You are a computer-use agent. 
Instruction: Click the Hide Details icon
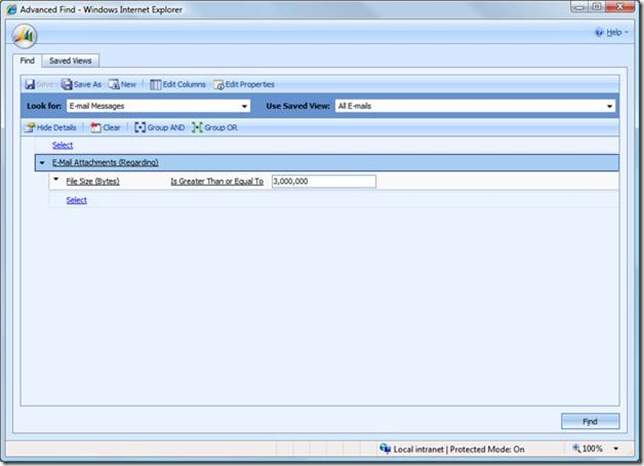click(x=31, y=128)
